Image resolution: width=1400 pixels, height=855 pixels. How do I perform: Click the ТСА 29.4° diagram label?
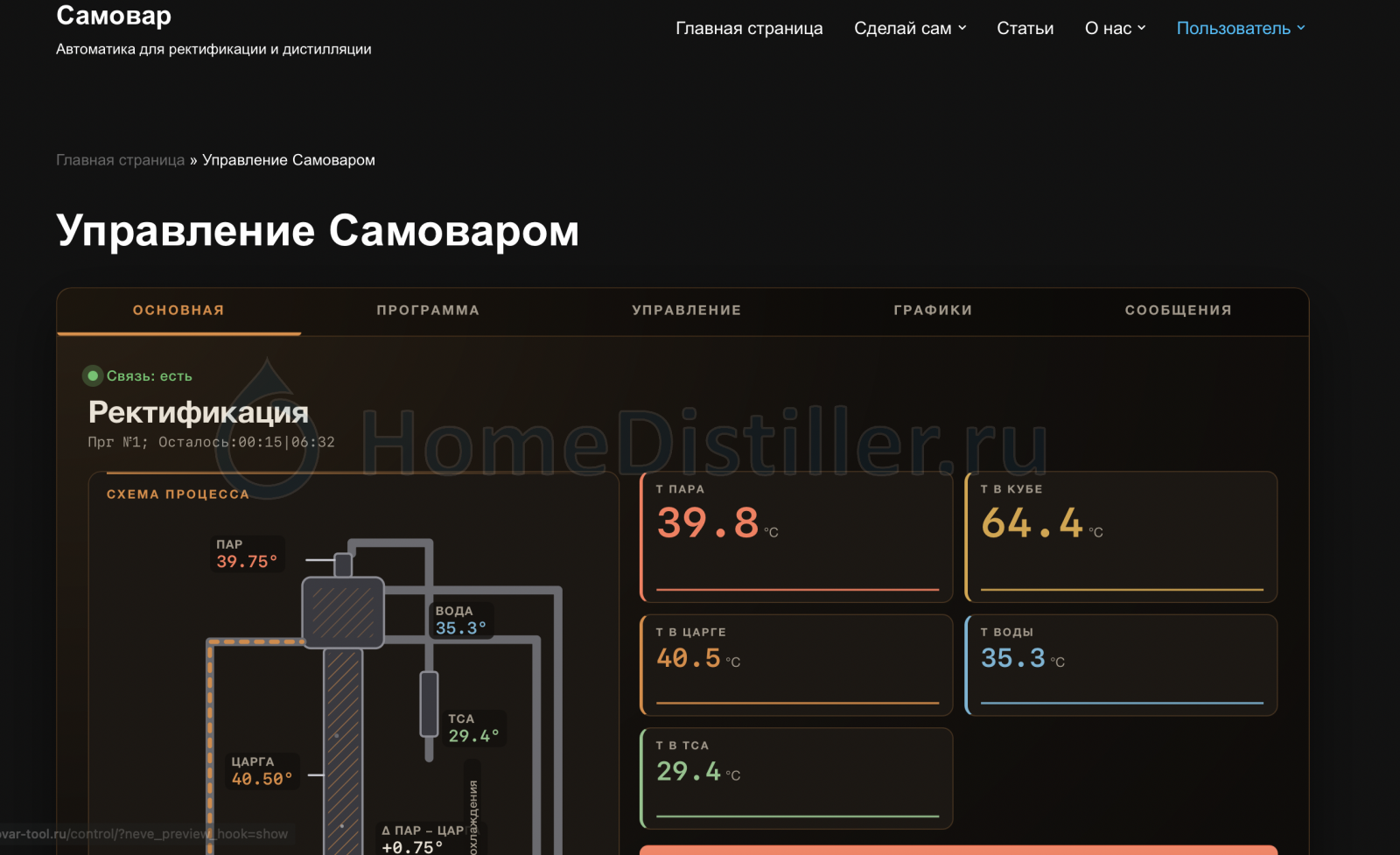tap(473, 728)
